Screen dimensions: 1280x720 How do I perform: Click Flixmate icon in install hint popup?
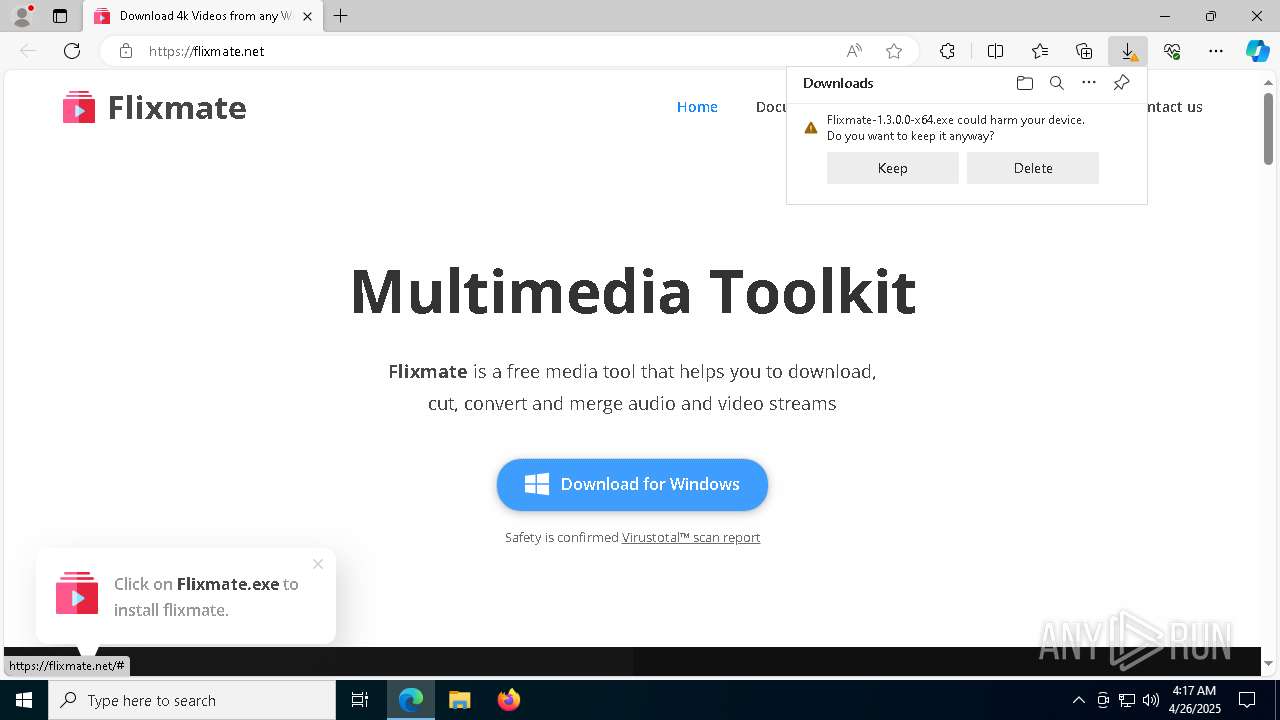tap(77, 593)
